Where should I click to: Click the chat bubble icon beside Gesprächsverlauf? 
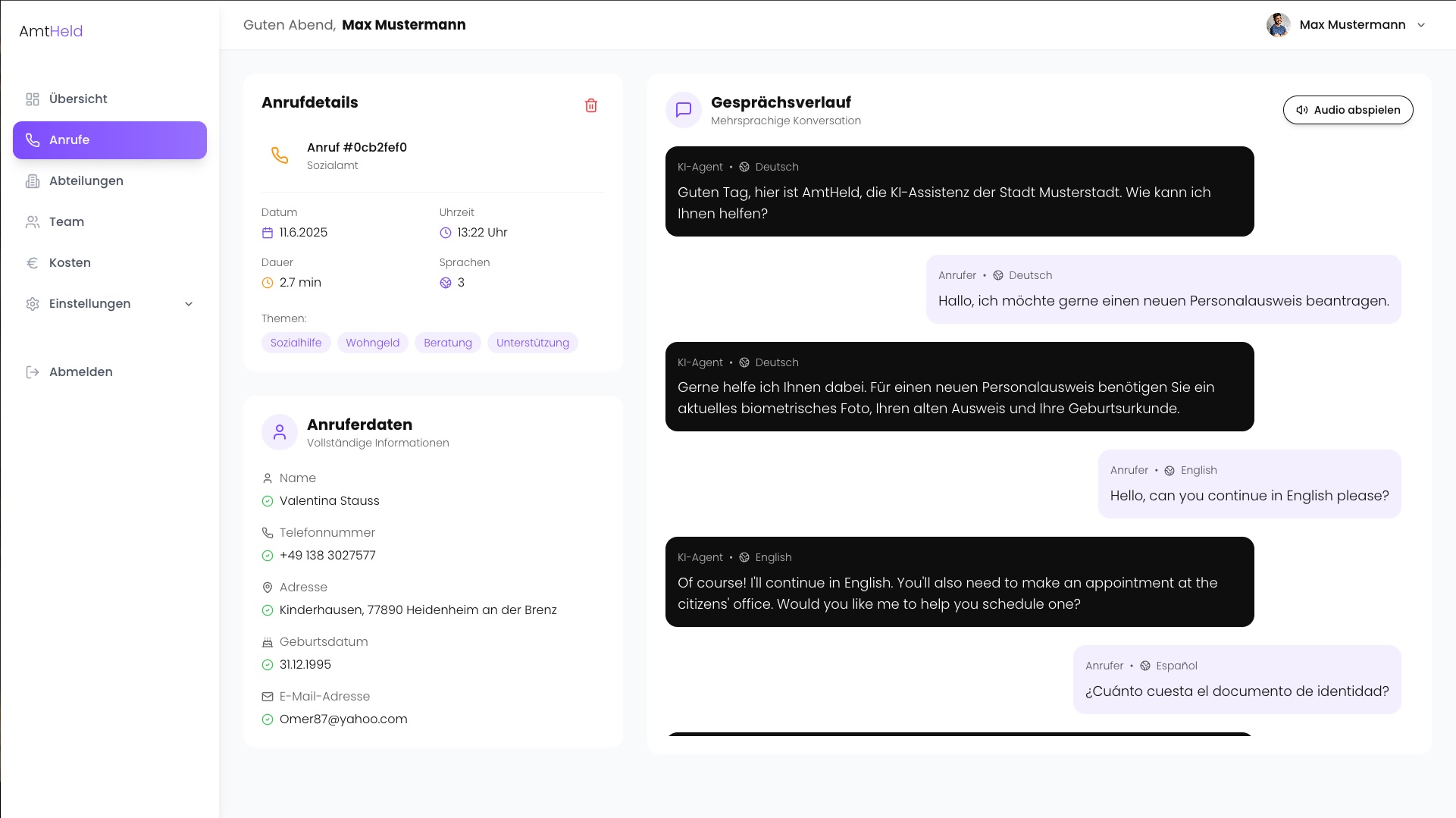[x=684, y=110]
